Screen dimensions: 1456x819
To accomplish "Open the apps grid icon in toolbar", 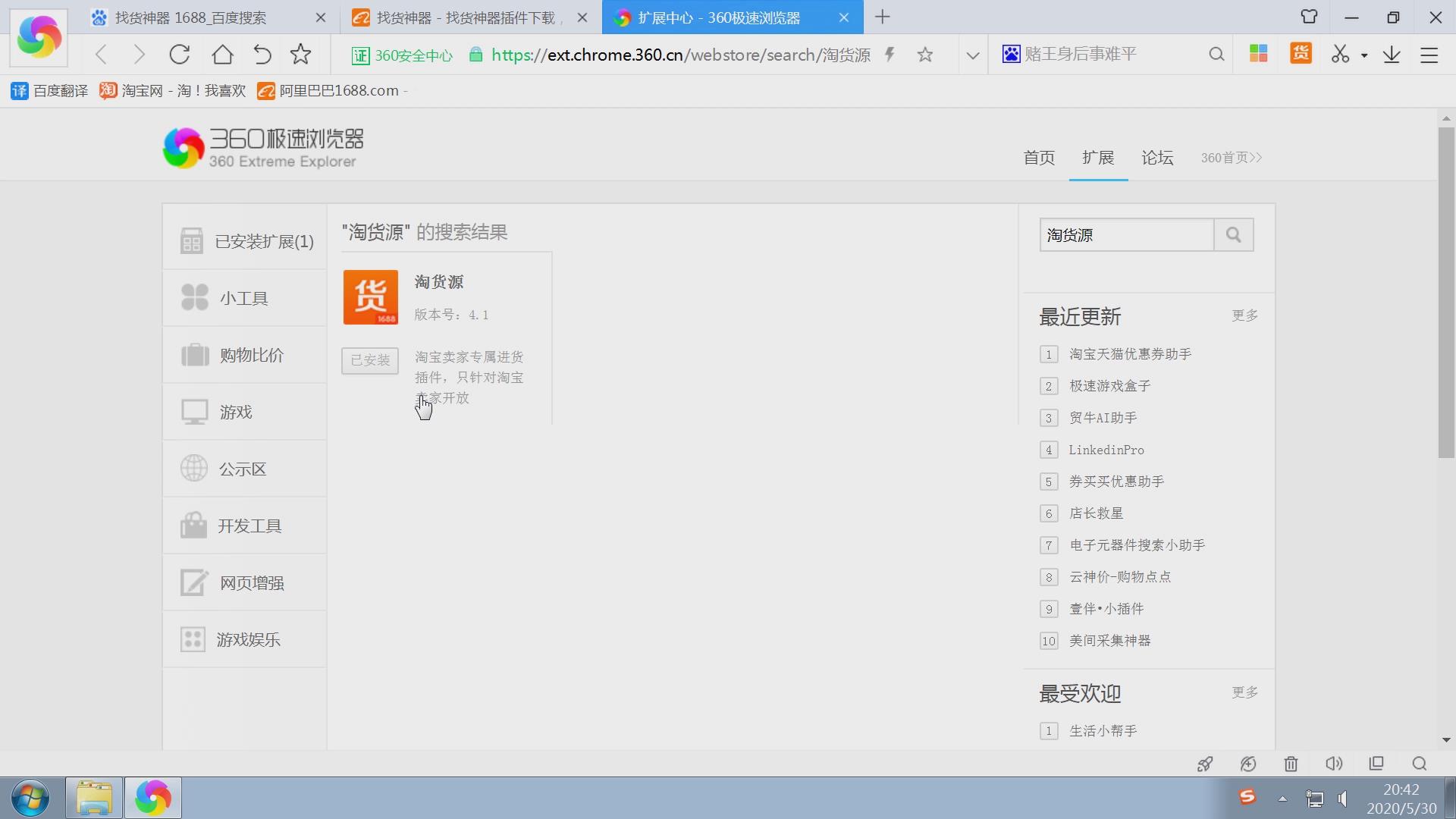I will (1258, 54).
